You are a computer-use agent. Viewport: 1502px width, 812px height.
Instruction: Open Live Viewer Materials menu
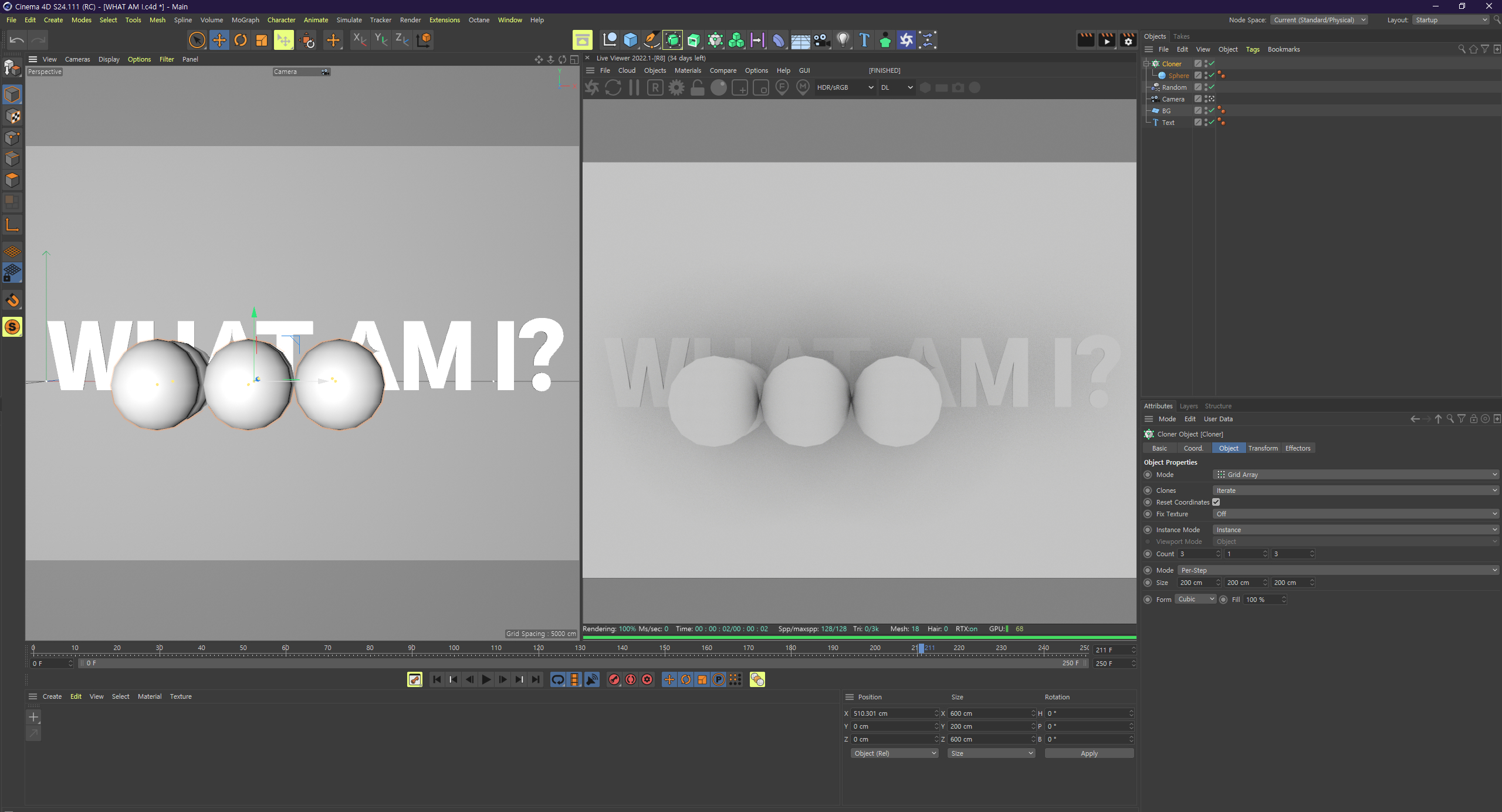pos(688,70)
